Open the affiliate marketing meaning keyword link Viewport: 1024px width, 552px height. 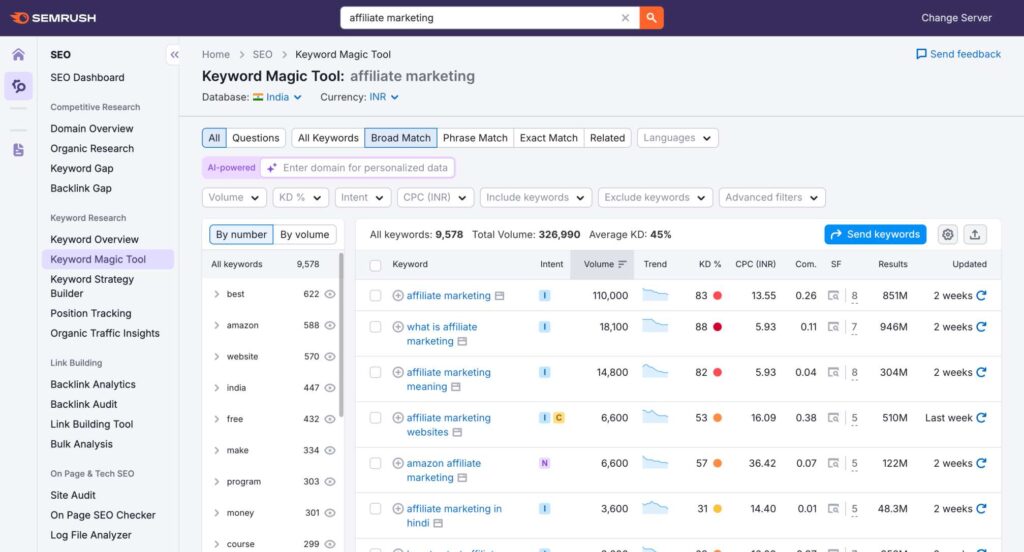tap(449, 380)
